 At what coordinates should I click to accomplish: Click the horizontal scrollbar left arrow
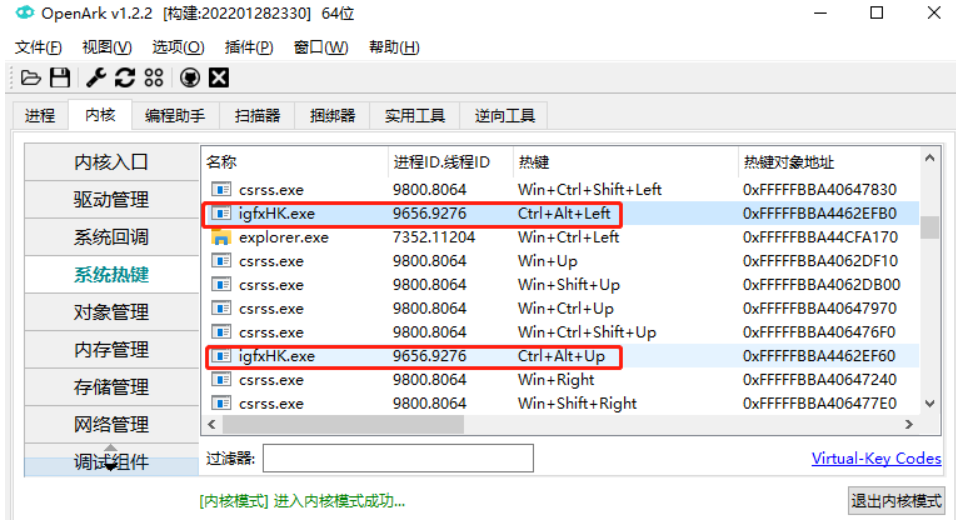[212, 424]
